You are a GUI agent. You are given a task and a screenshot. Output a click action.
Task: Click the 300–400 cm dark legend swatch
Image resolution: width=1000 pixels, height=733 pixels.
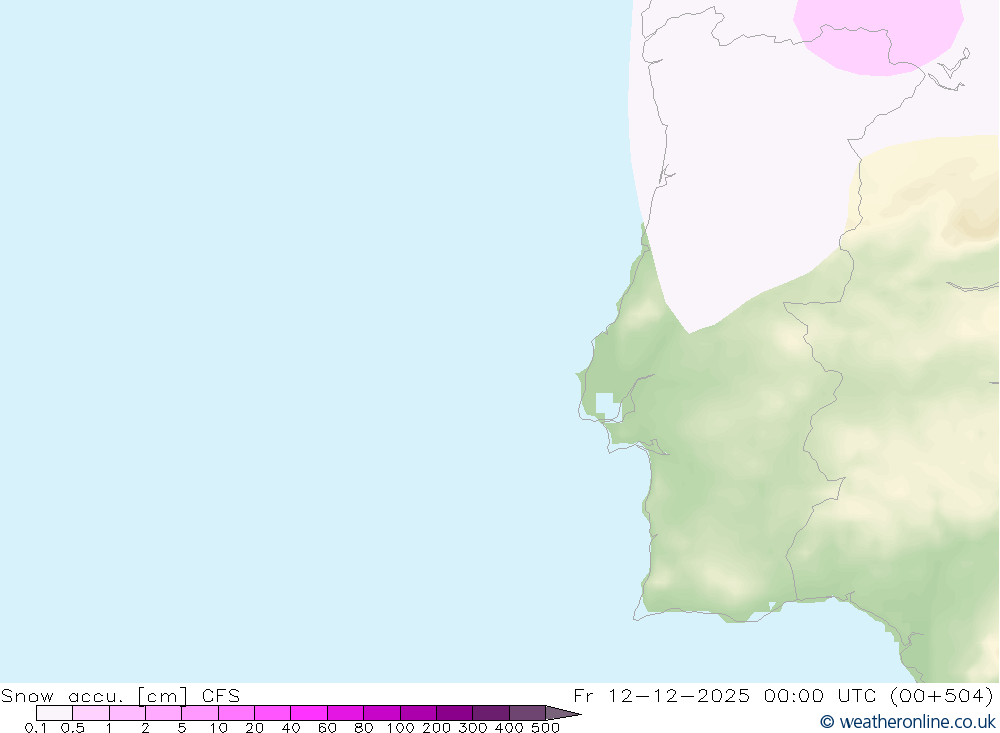click(490, 713)
